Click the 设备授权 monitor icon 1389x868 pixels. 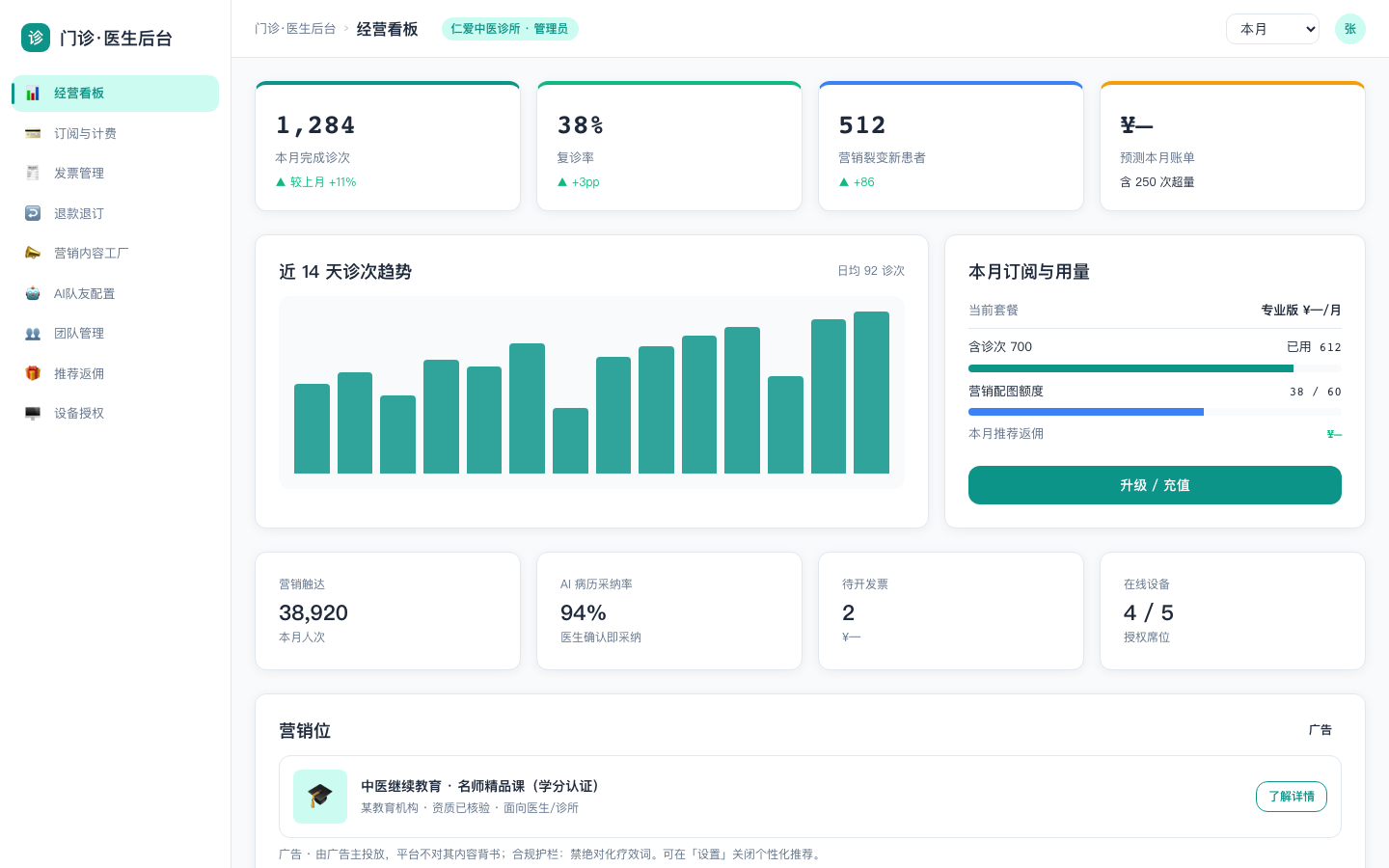pyautogui.click(x=33, y=413)
